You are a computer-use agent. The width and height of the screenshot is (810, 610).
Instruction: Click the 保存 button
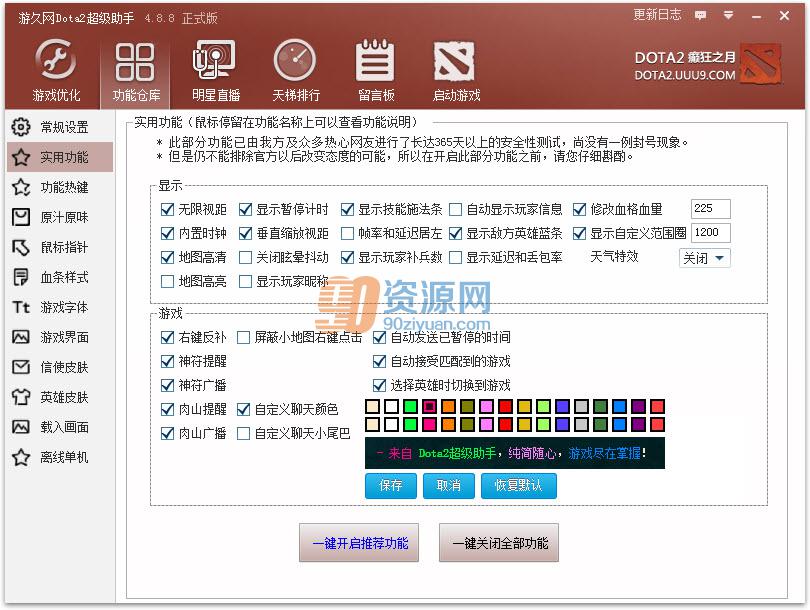pos(391,486)
